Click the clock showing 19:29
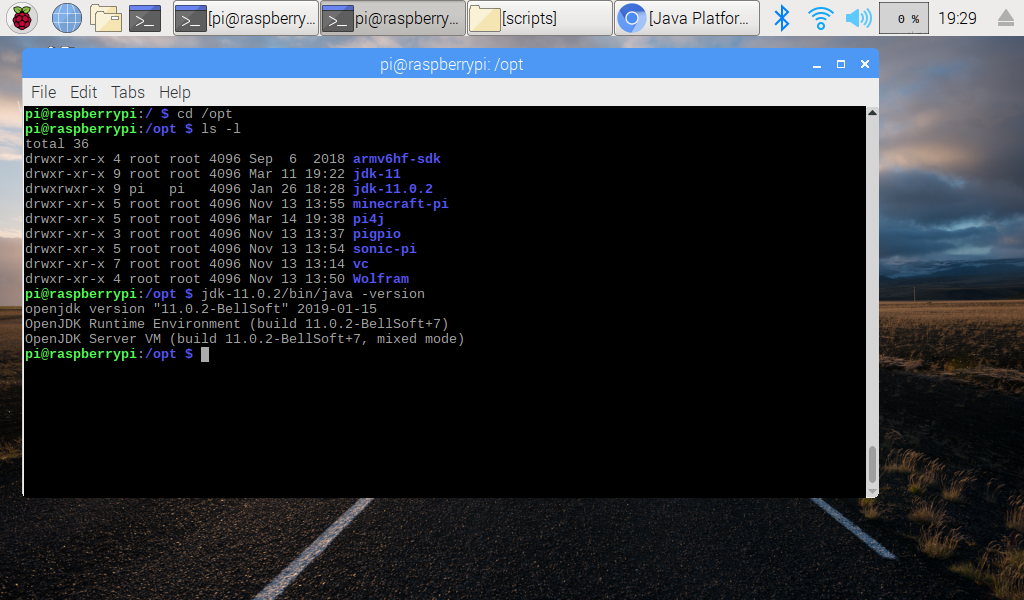The height and width of the screenshot is (600, 1024). pyautogui.click(x=957, y=18)
